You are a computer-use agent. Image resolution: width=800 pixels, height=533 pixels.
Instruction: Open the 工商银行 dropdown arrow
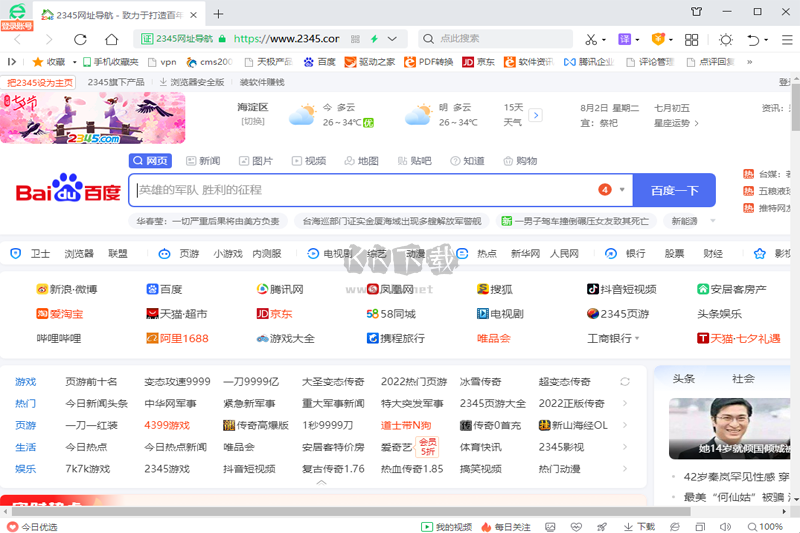[638, 339]
